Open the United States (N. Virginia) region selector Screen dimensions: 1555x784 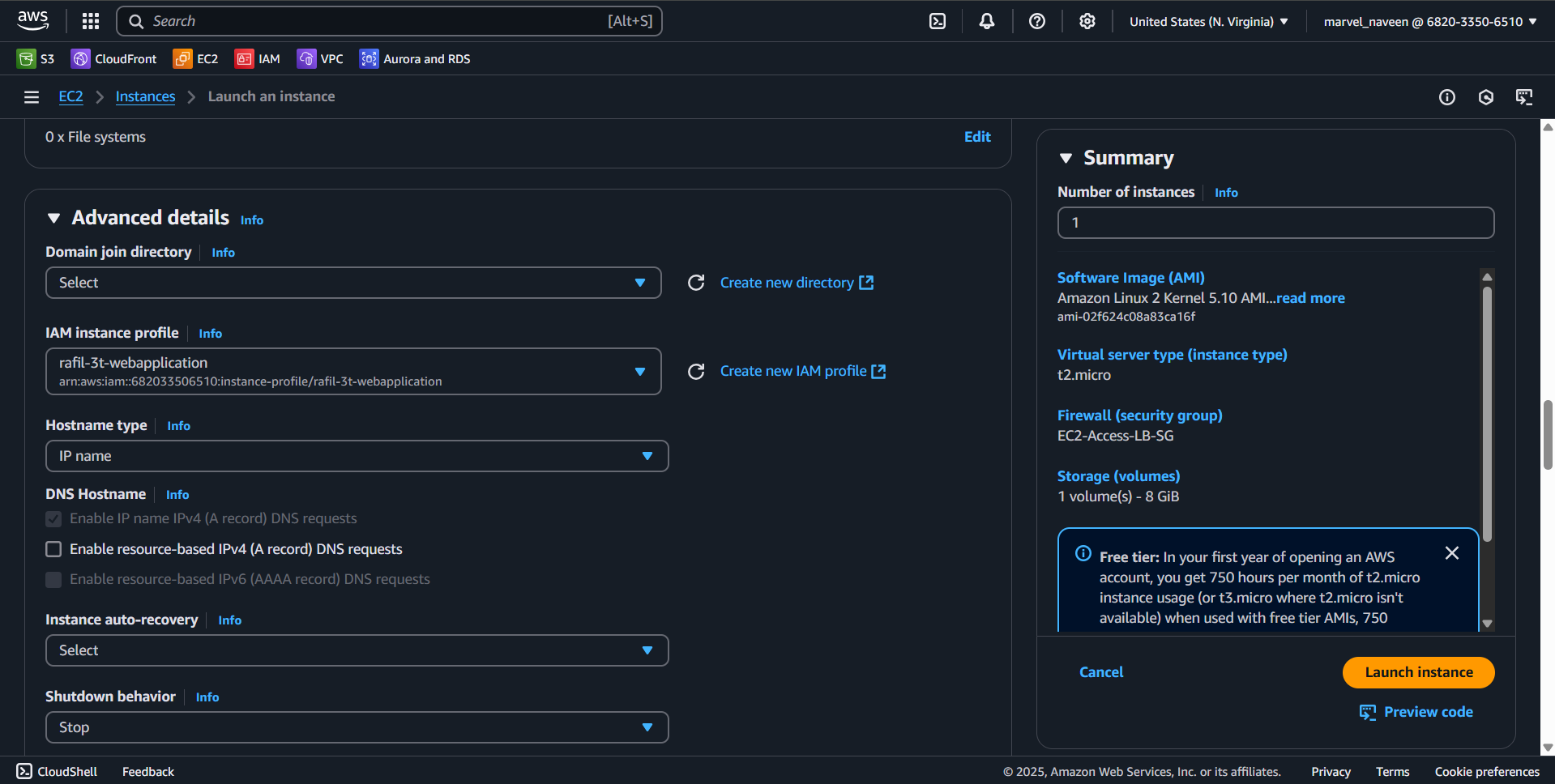[1209, 22]
